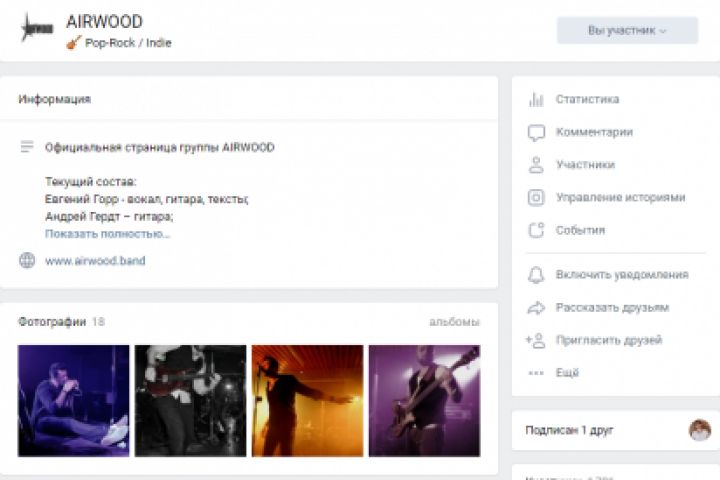Click the AIRWOOD group title

coord(104,22)
